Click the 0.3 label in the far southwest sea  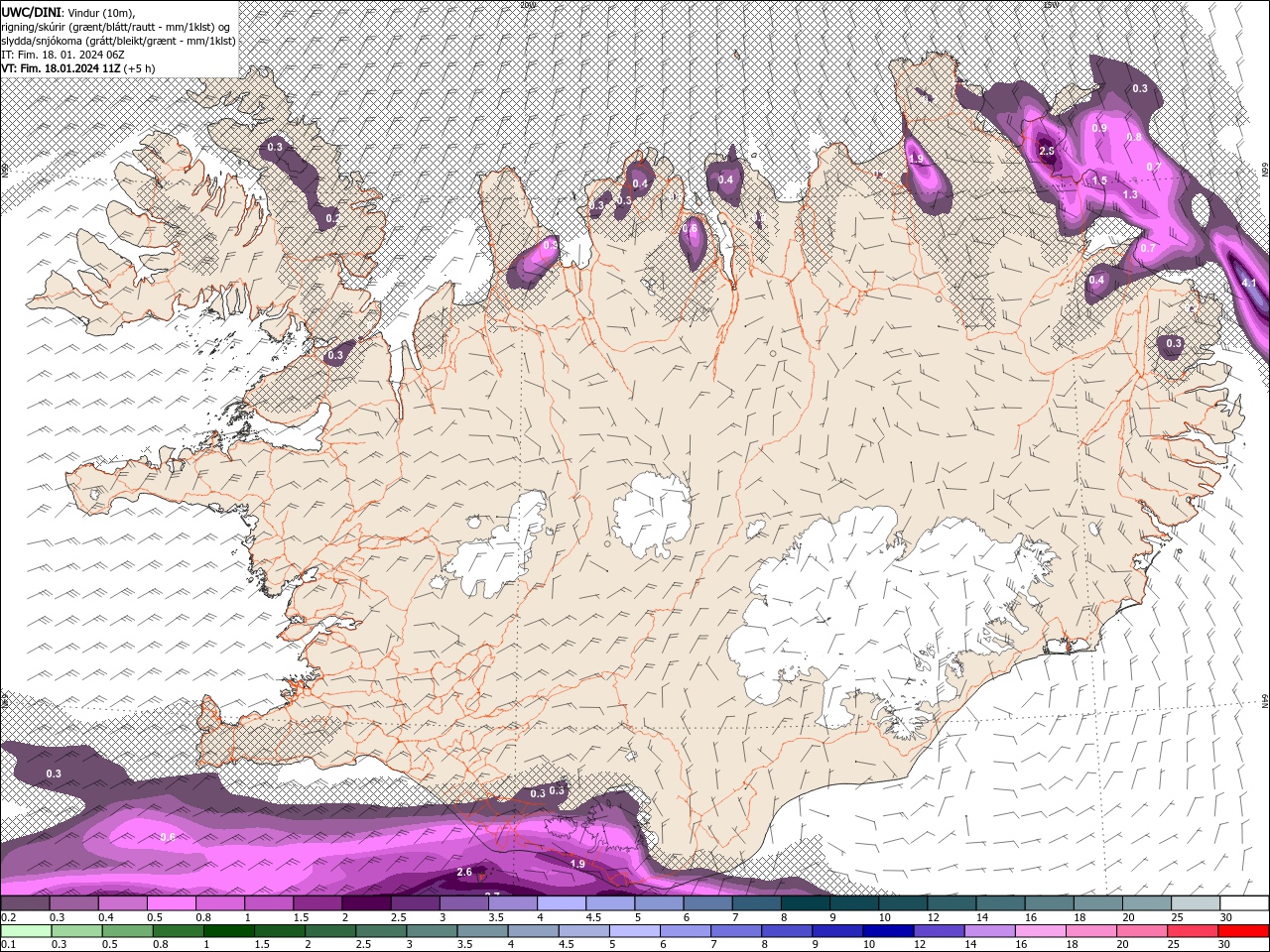pos(54,773)
